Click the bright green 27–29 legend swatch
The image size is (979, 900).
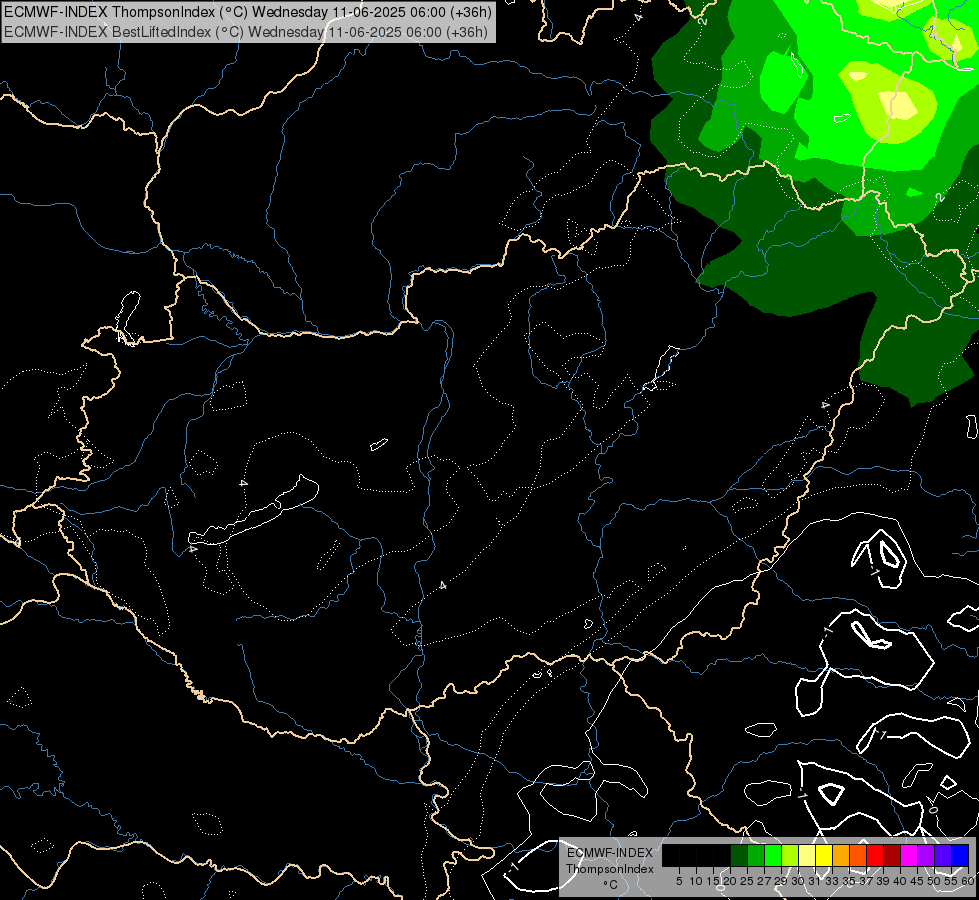(773, 855)
